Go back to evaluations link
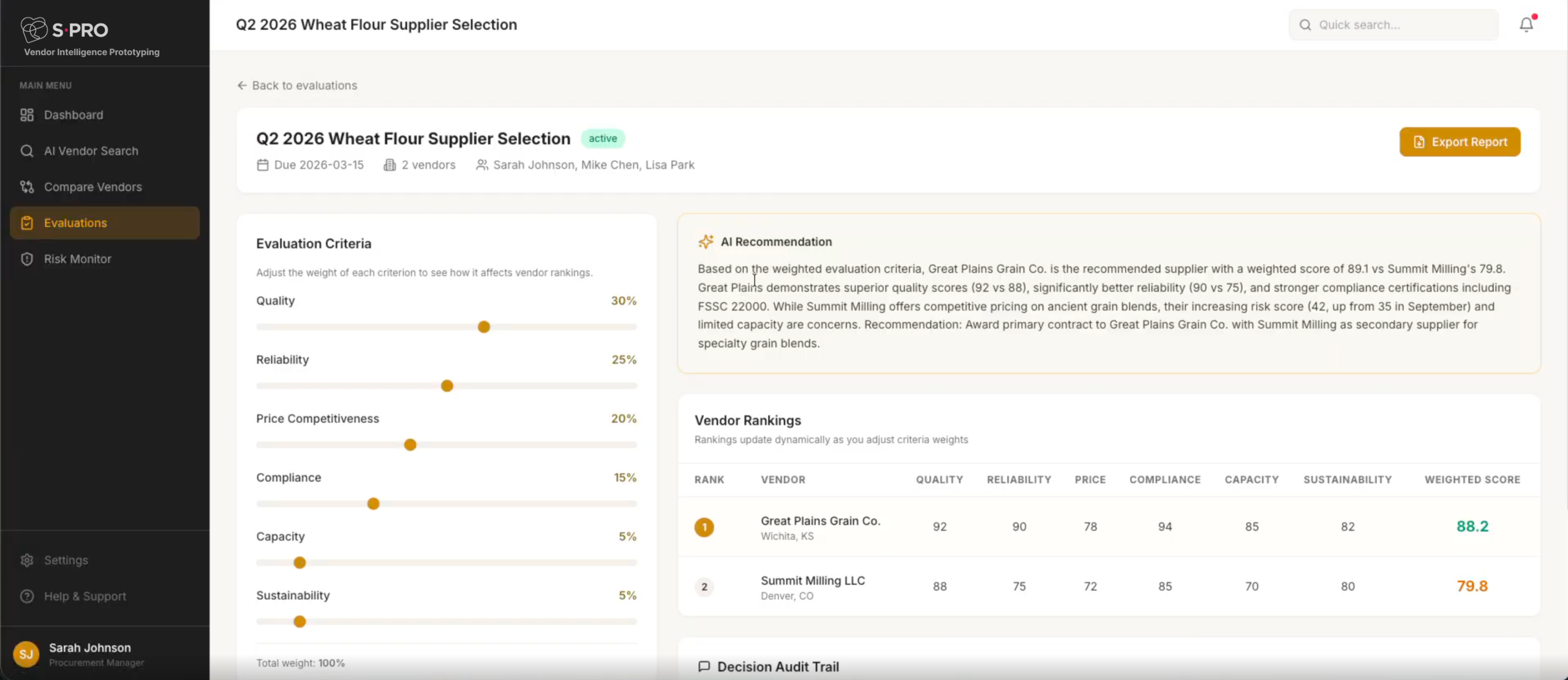Screen dimensions: 1568x680 [297, 86]
